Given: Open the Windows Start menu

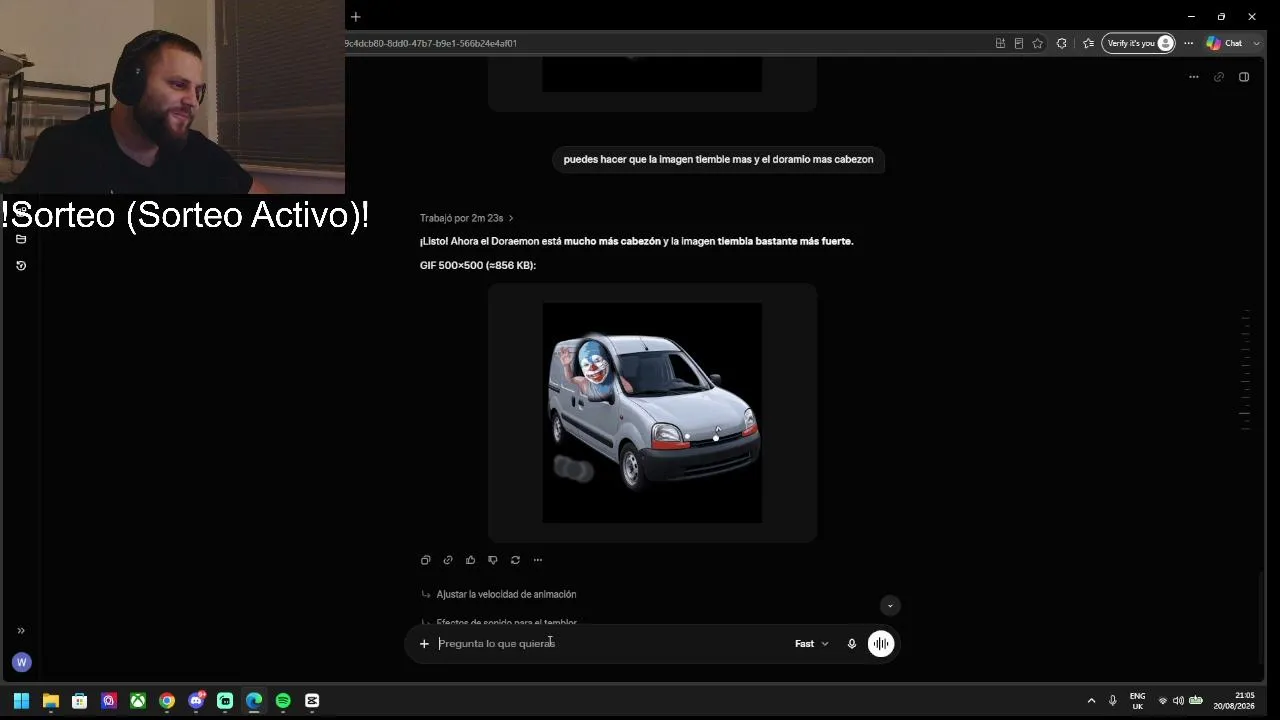Looking at the screenshot, I should click(21, 701).
